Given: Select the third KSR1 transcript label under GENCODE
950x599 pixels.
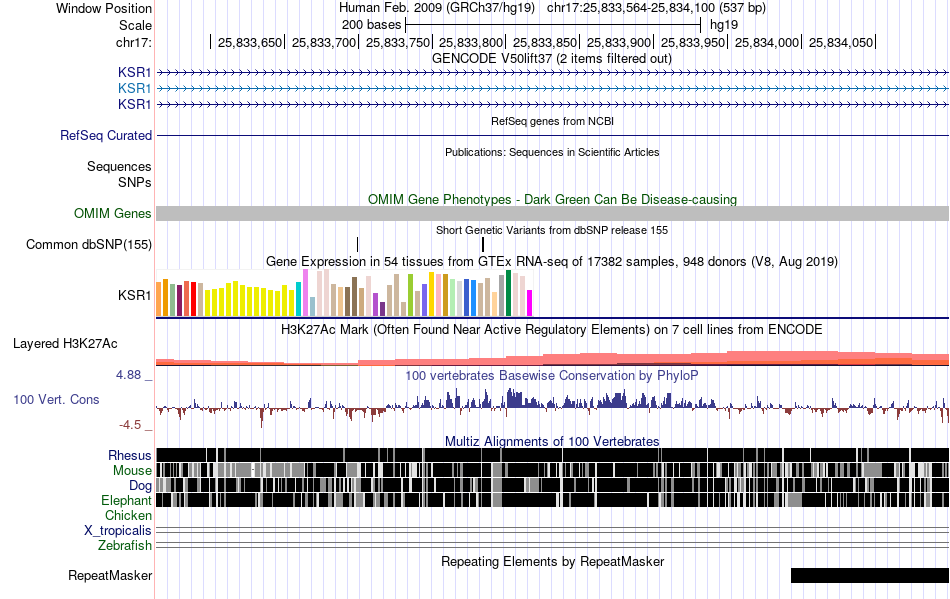Looking at the screenshot, I should 135,104.
